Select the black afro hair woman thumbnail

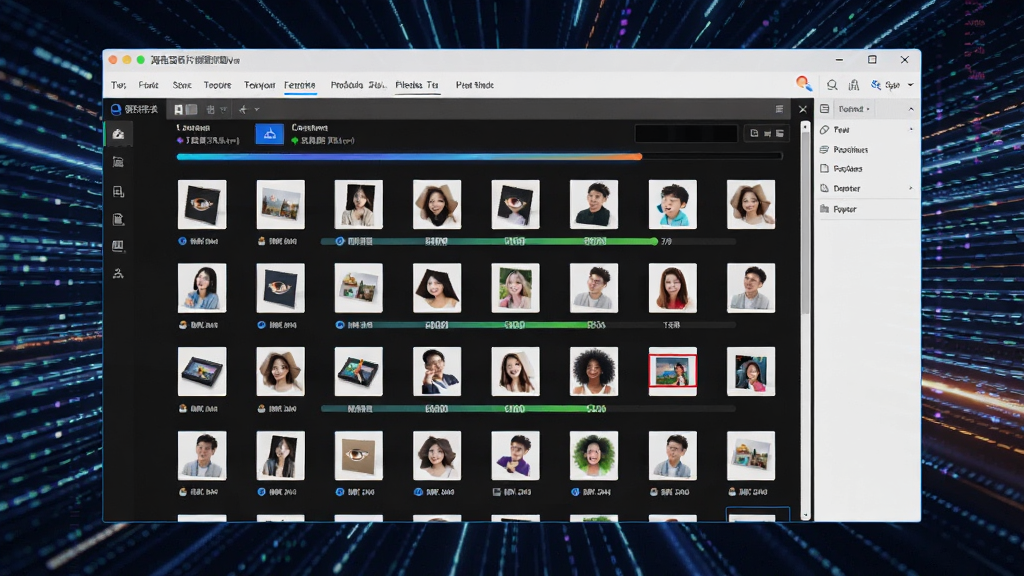tap(594, 372)
